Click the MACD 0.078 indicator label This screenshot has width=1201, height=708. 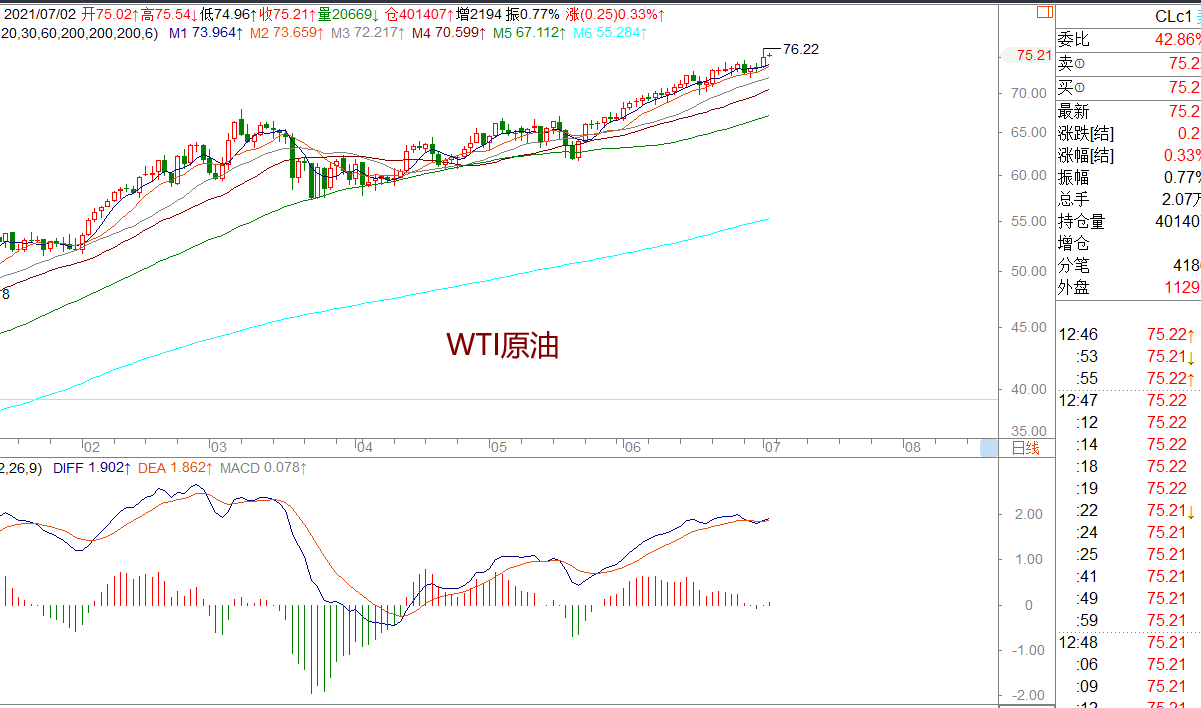click(x=264, y=467)
